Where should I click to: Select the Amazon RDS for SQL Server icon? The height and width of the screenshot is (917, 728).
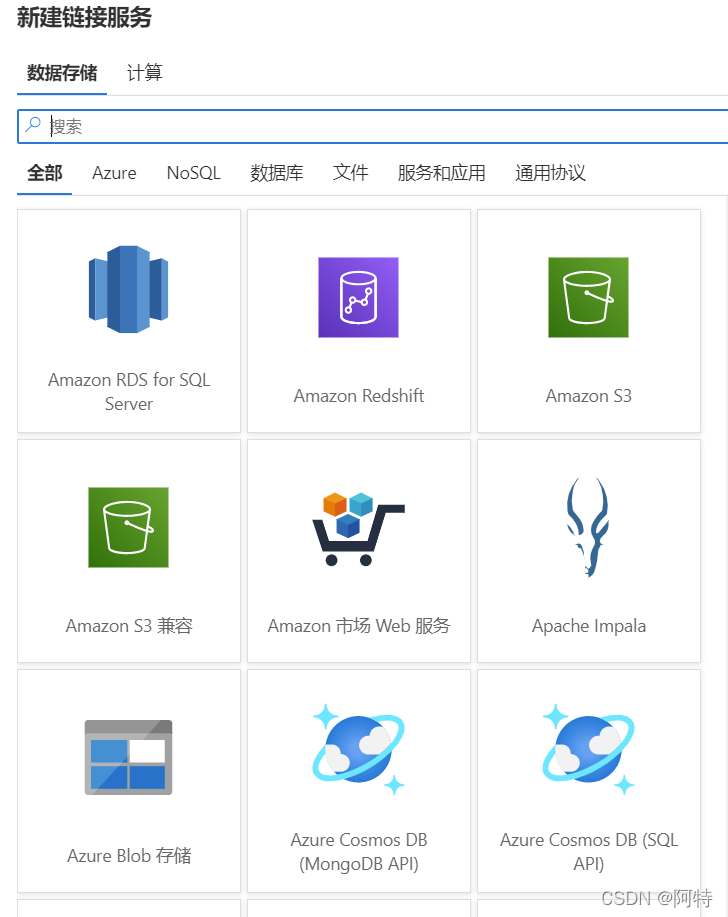(x=129, y=289)
